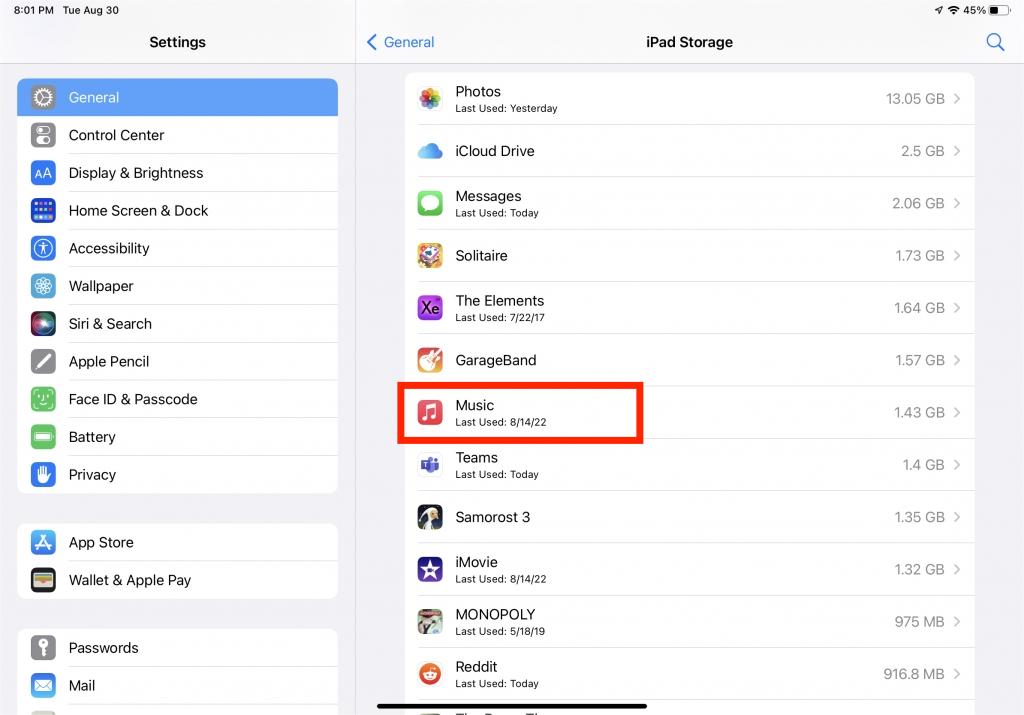The width and height of the screenshot is (1024, 715).
Task: Tap the Samorost 3 app icon
Action: pos(430,517)
